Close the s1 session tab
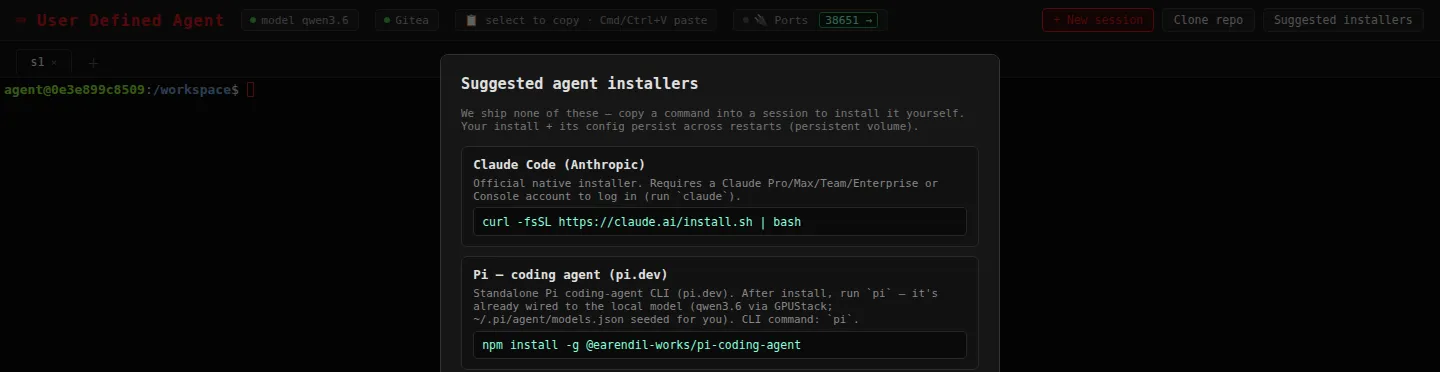Image resolution: width=1440 pixels, height=372 pixels. pyautogui.click(x=54, y=62)
